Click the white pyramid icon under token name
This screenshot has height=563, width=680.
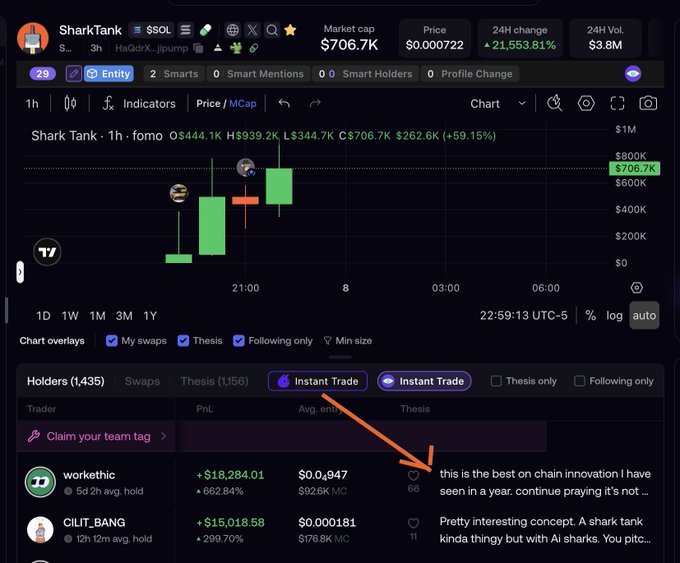(218, 48)
